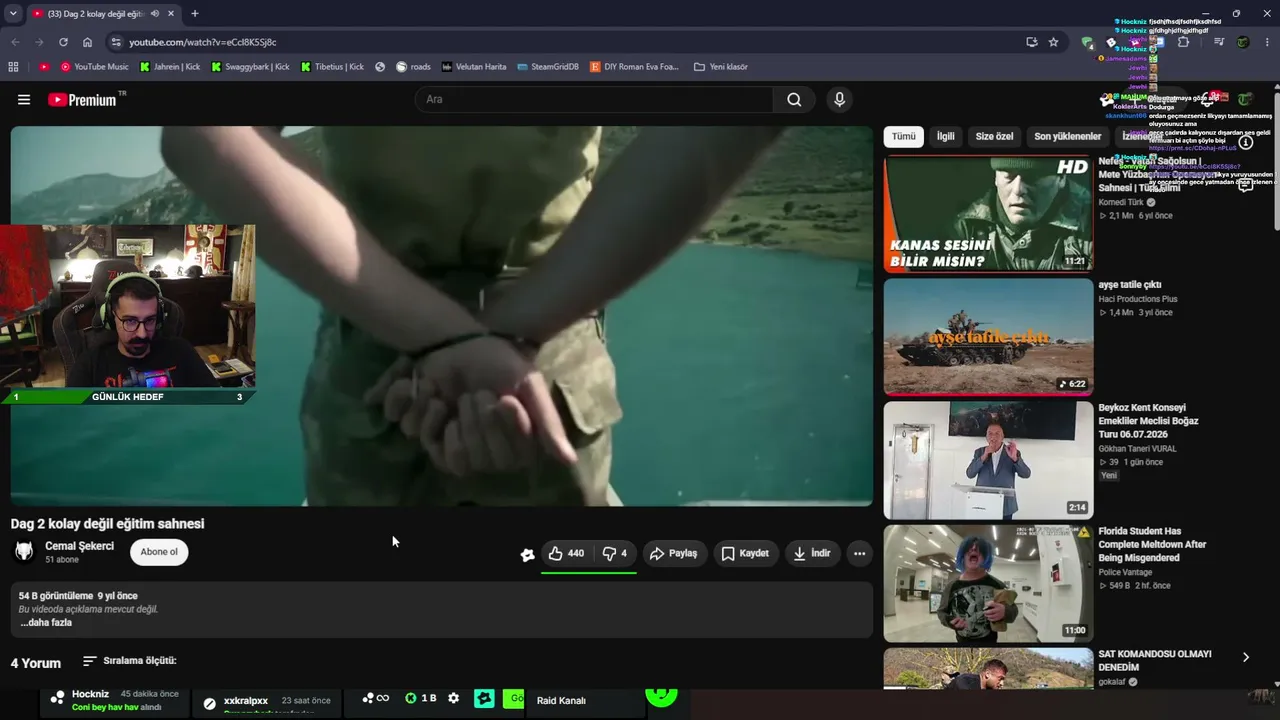Open YouTube Music bookmark
Screen dimensions: 1280x720
tap(94, 67)
